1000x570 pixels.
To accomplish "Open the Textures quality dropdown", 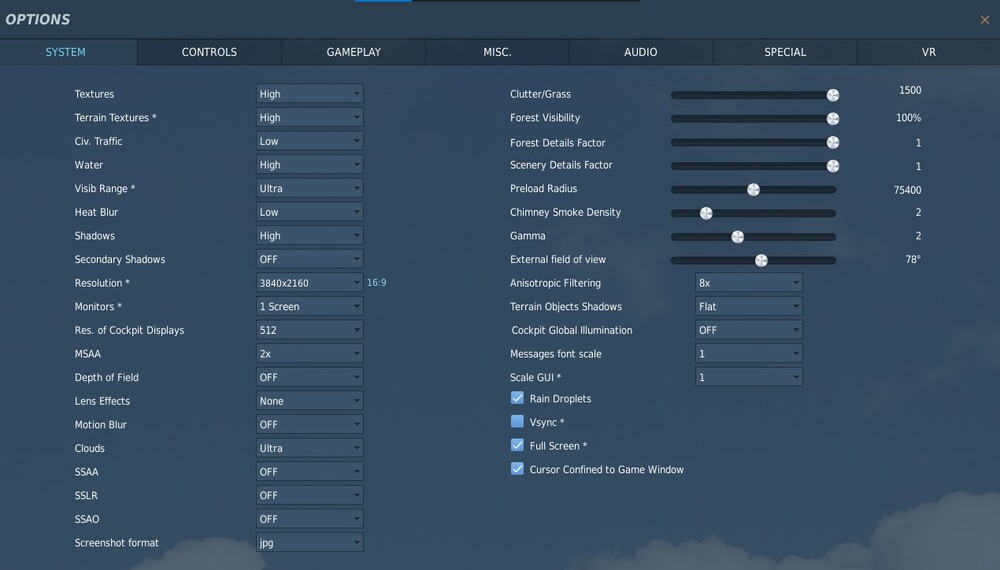I will point(310,94).
